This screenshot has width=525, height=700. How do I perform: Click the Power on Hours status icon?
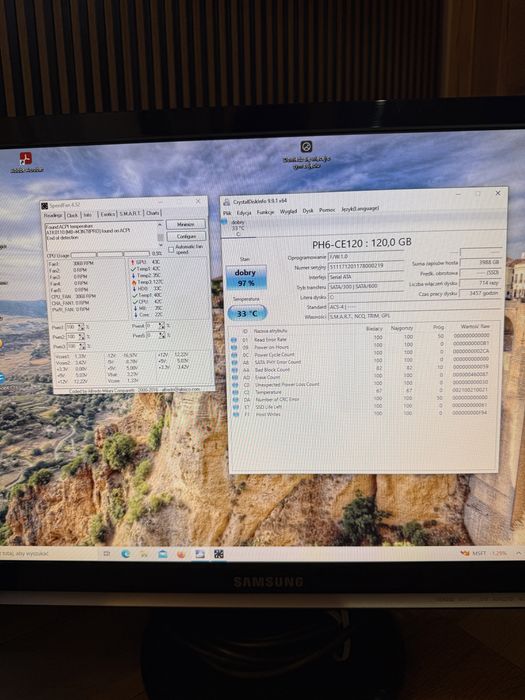point(233,348)
